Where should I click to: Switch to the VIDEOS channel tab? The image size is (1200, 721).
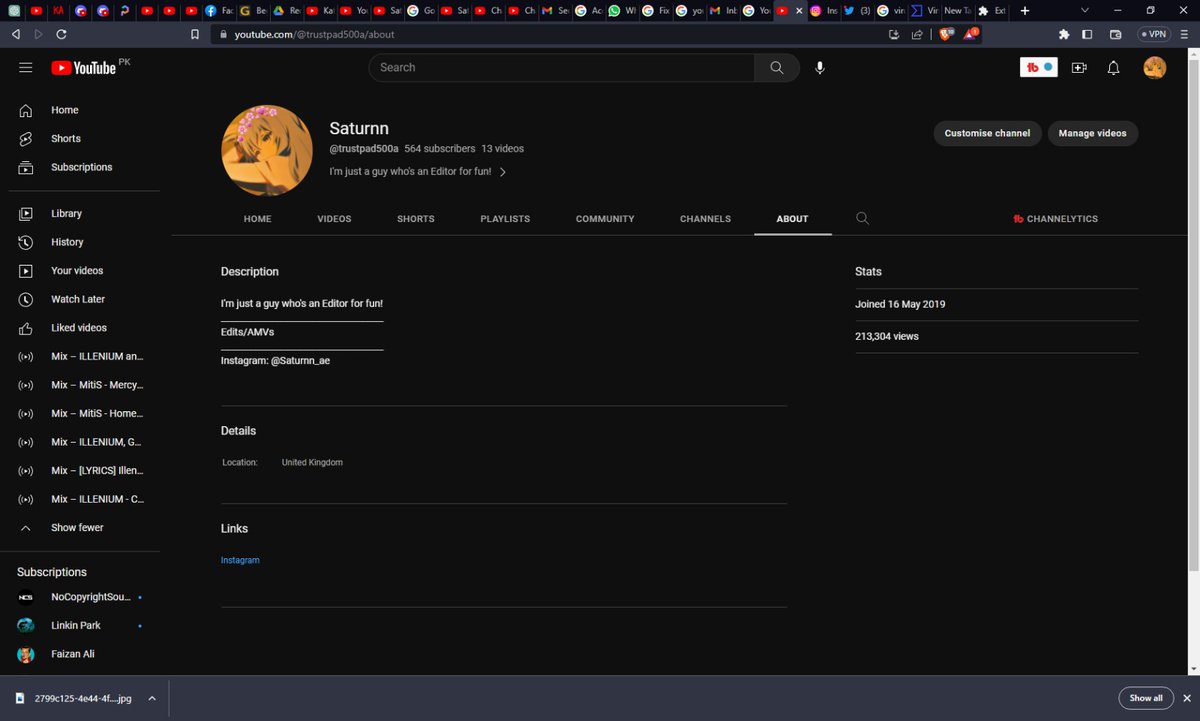334,219
